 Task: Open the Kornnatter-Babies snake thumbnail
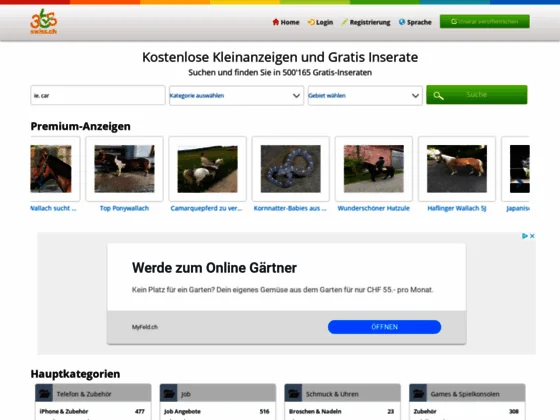click(x=291, y=169)
